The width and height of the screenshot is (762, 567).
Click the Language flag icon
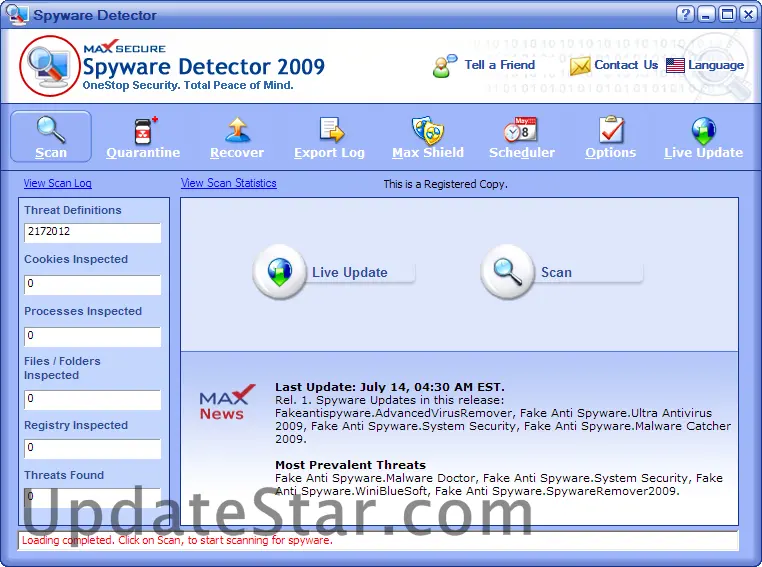click(x=675, y=65)
